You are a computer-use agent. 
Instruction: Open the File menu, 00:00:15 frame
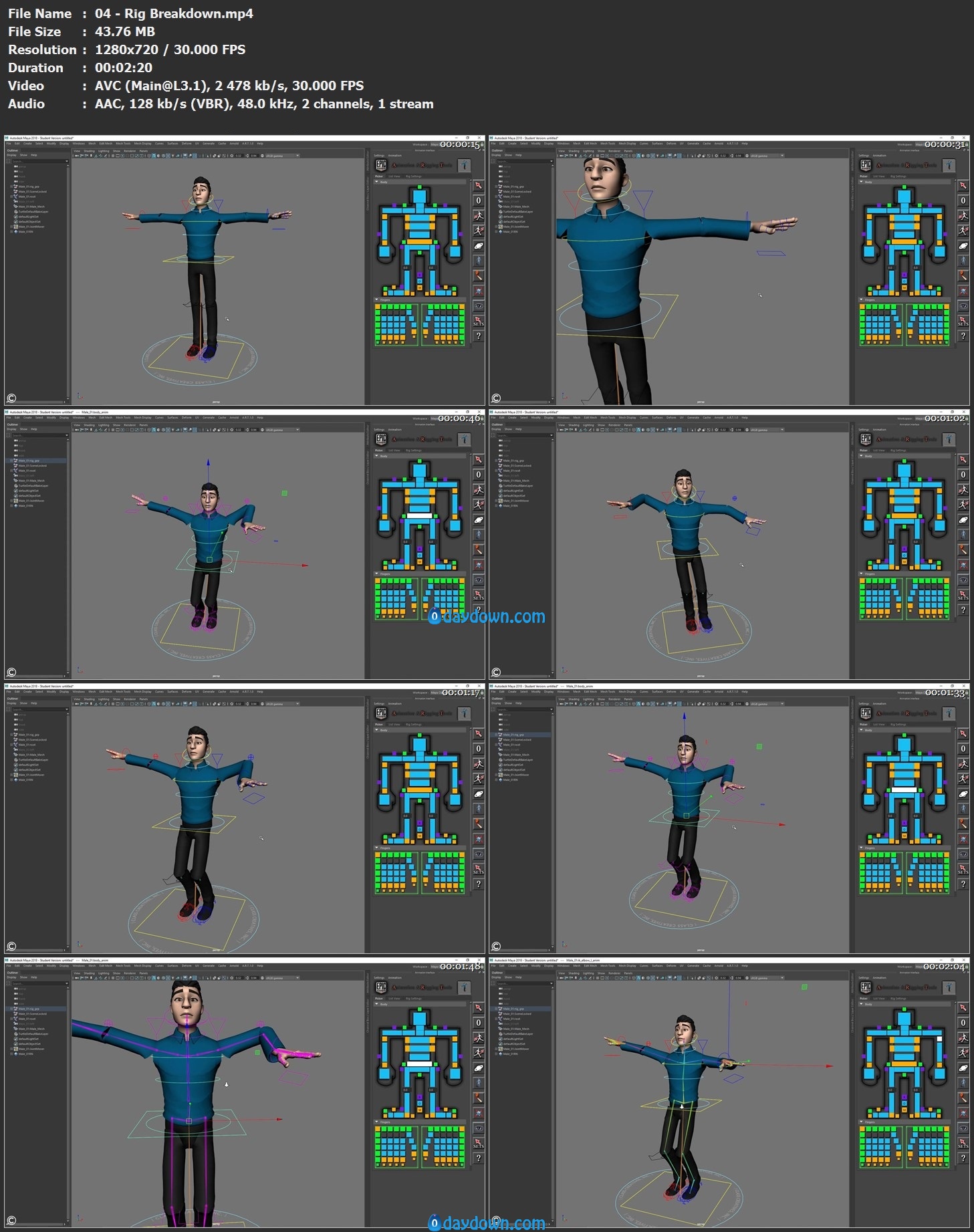point(9,144)
